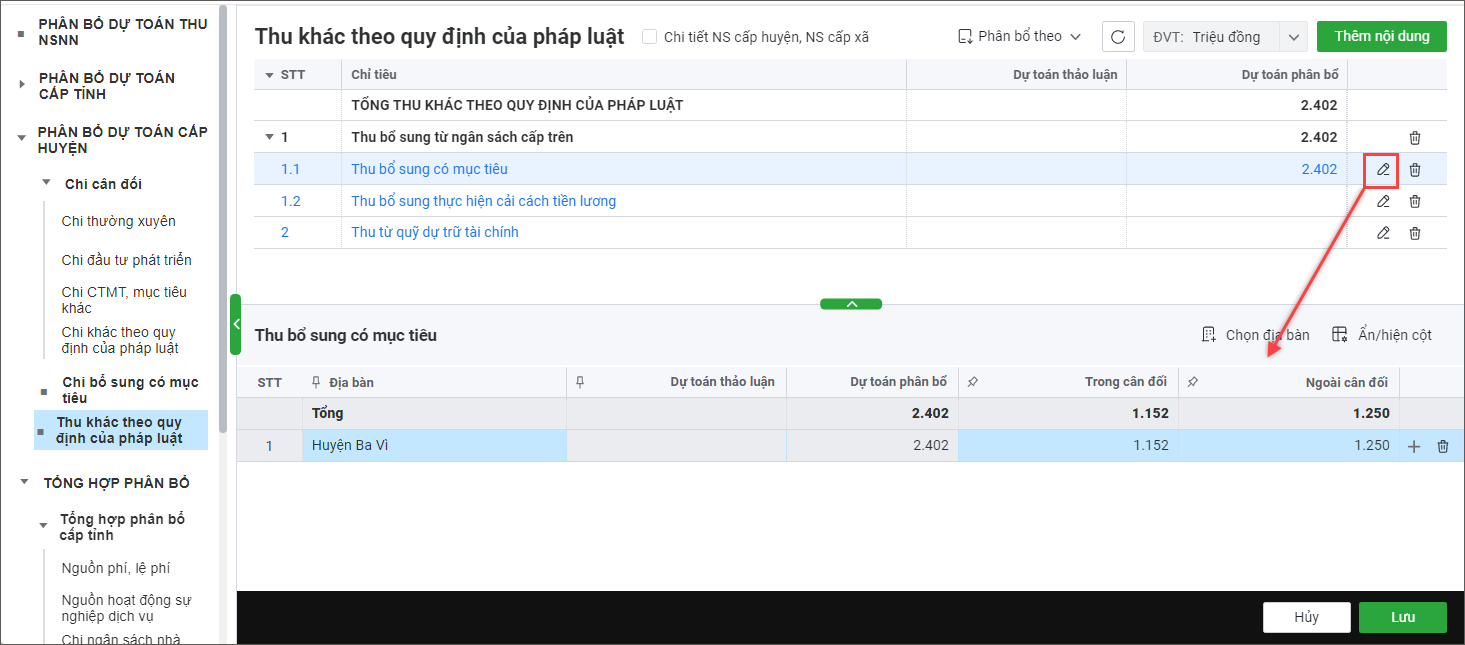Click the Thêm nội dung button

tap(1381, 37)
